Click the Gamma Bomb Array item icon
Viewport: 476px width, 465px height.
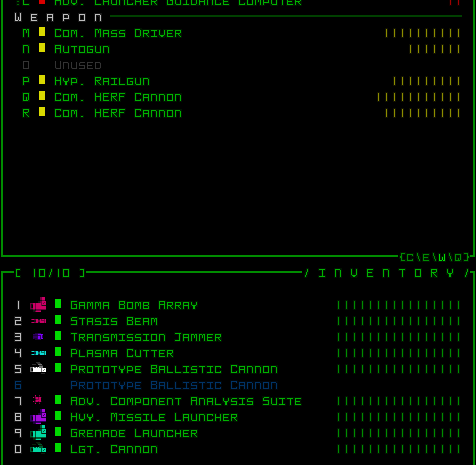(x=38, y=305)
